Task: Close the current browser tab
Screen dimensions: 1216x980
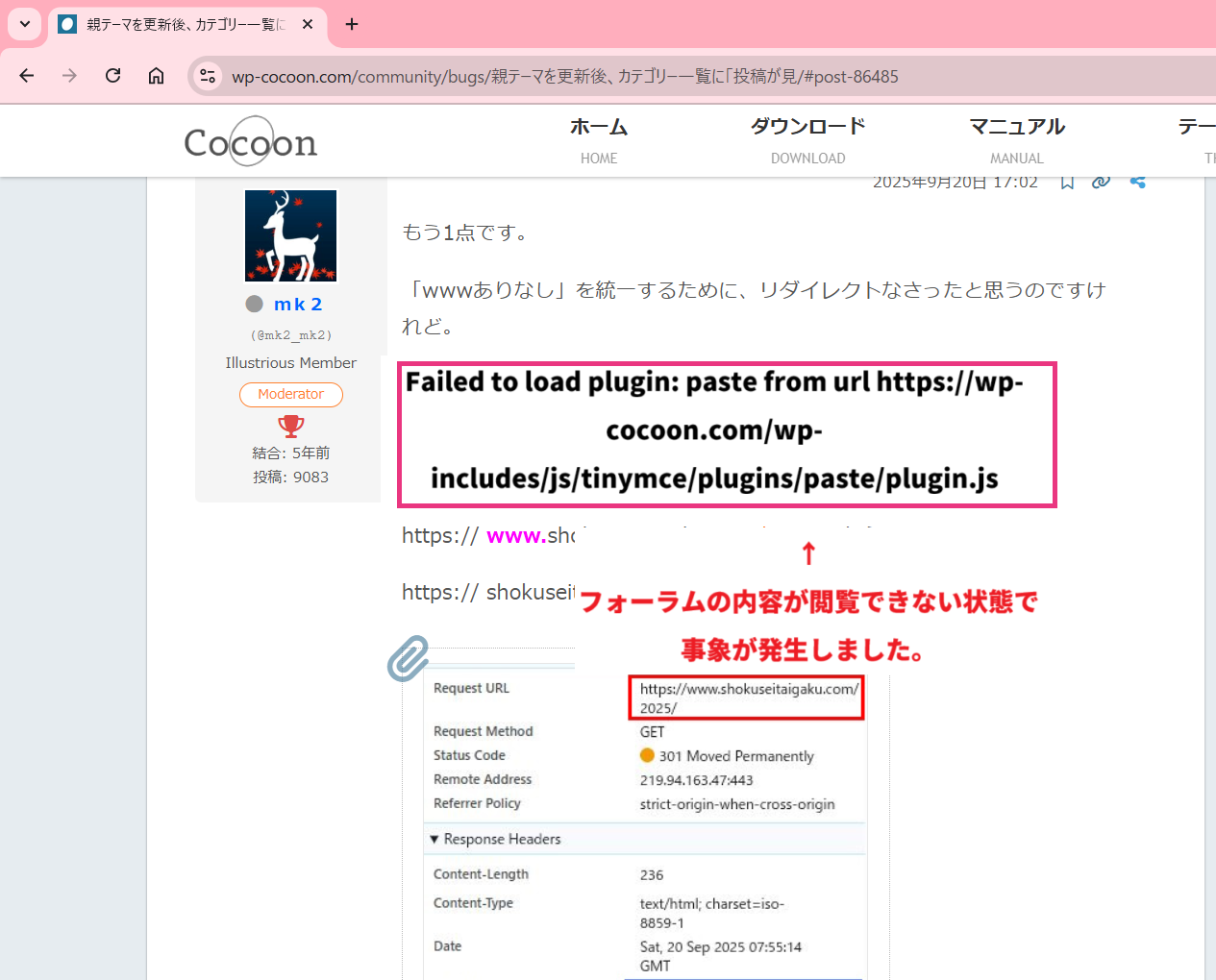Action: (x=308, y=24)
